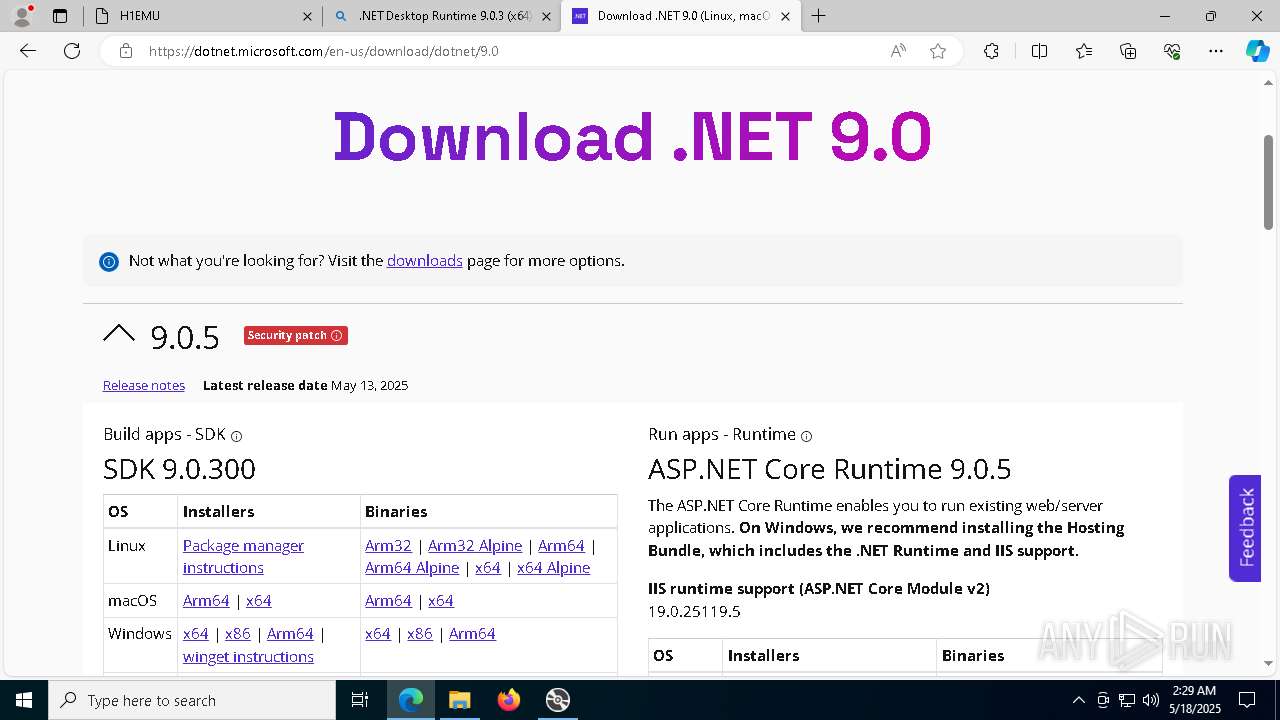This screenshot has height=720, width=1280.
Task: Download macOS Arm64 SDK installer
Action: coord(206,601)
